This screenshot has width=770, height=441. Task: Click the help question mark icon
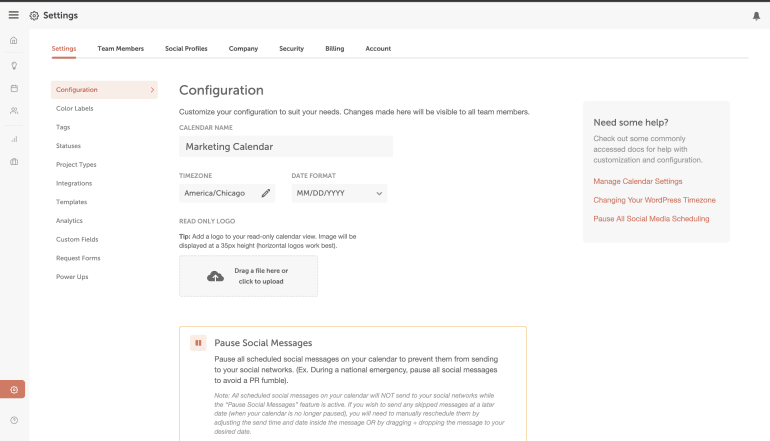click(13, 420)
